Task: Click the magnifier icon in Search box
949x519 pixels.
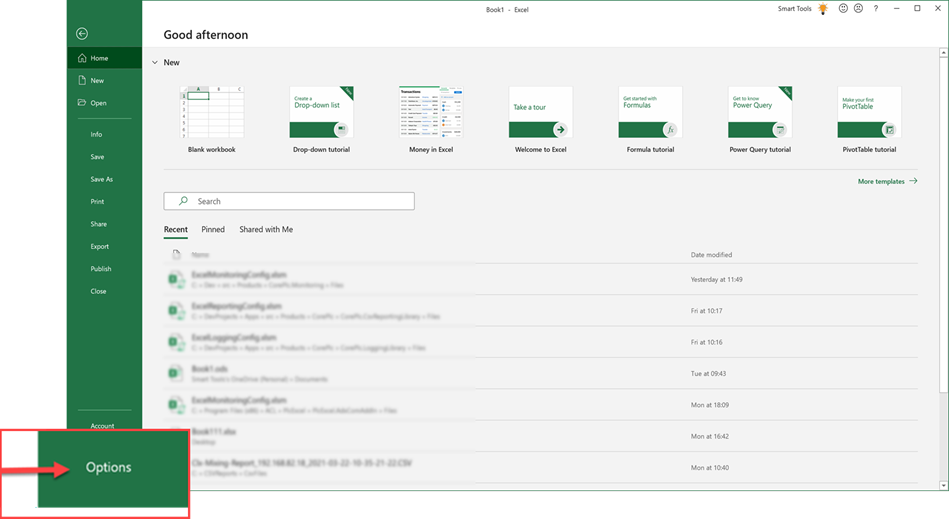Action: 183,201
